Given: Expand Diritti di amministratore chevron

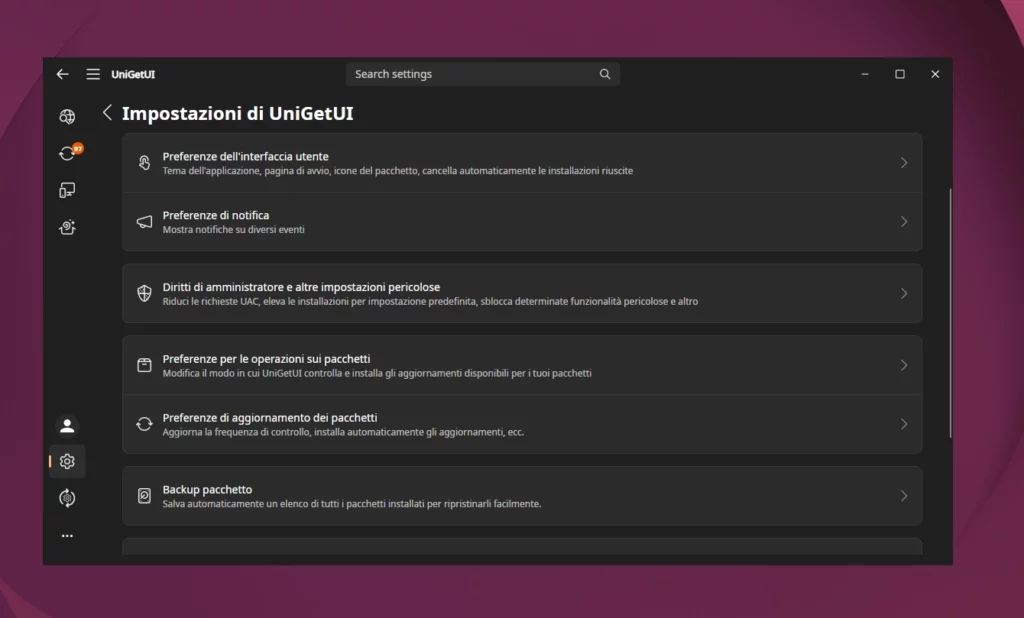Looking at the screenshot, I should point(904,293).
